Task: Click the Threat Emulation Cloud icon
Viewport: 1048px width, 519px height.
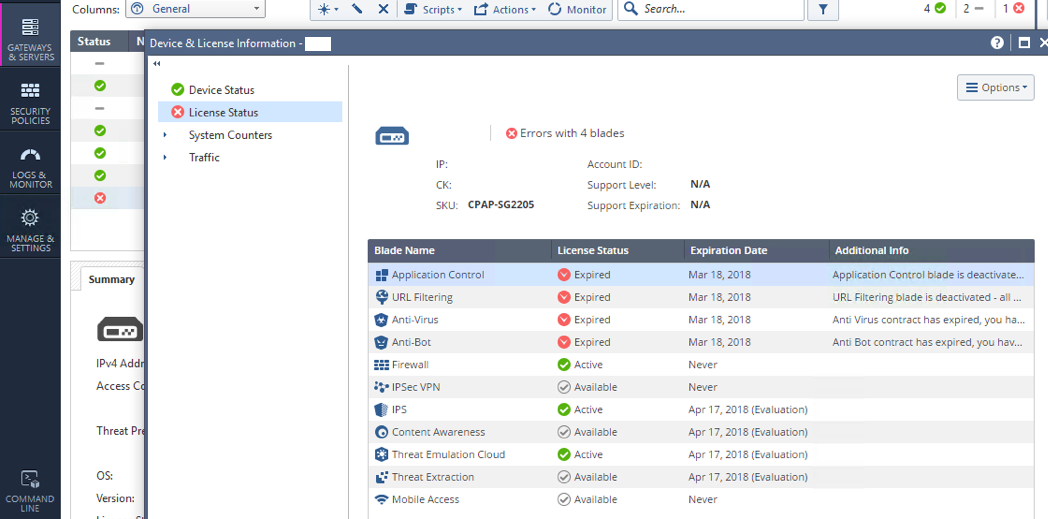Action: [382, 455]
